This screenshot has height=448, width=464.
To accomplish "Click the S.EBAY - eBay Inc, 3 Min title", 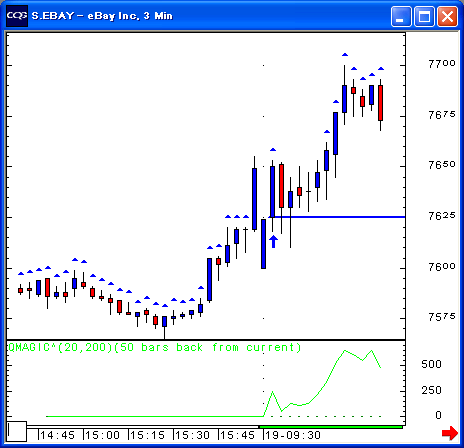I will pyautogui.click(x=102, y=16).
